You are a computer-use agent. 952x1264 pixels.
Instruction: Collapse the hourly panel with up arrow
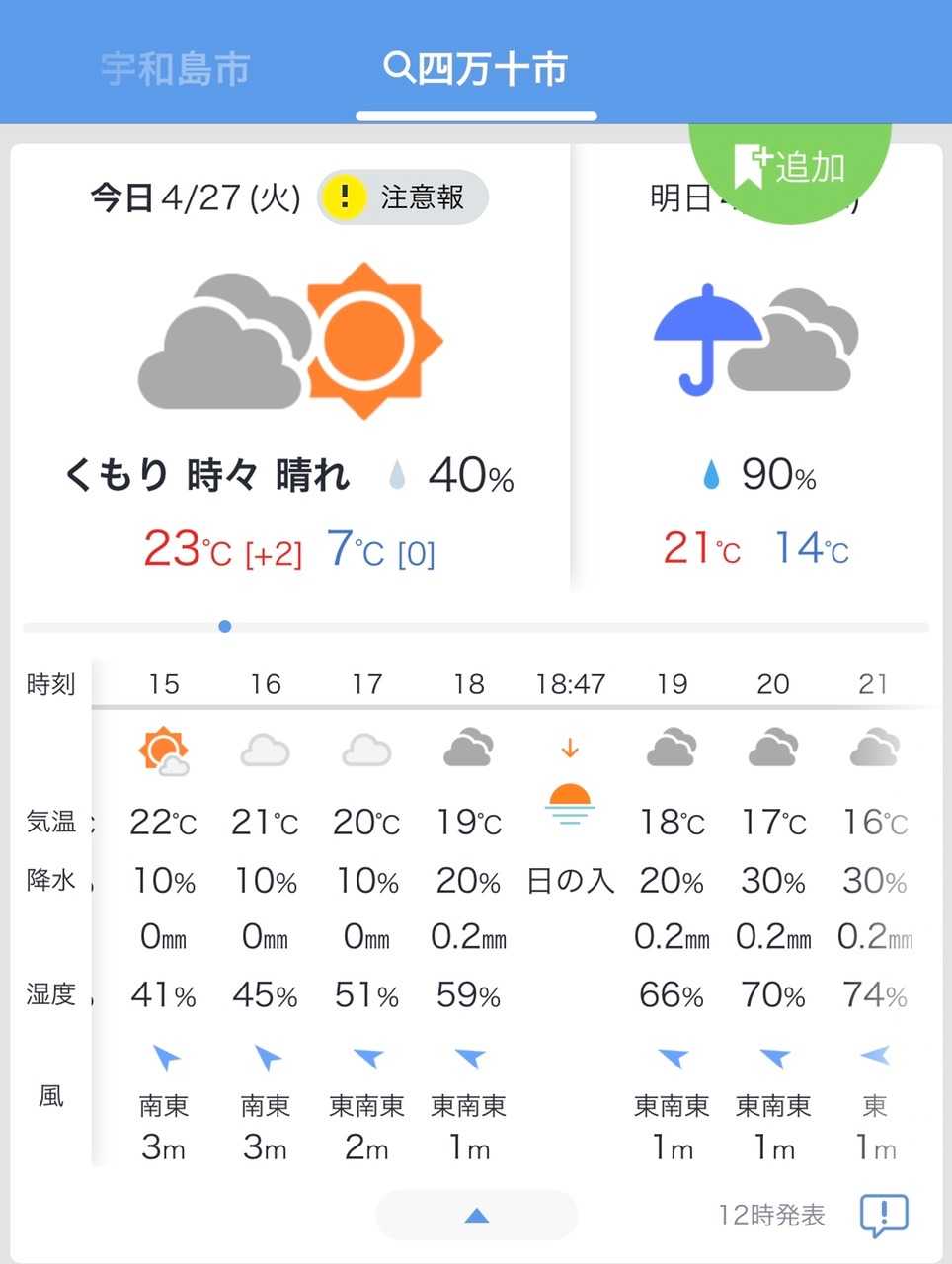pos(476,1215)
